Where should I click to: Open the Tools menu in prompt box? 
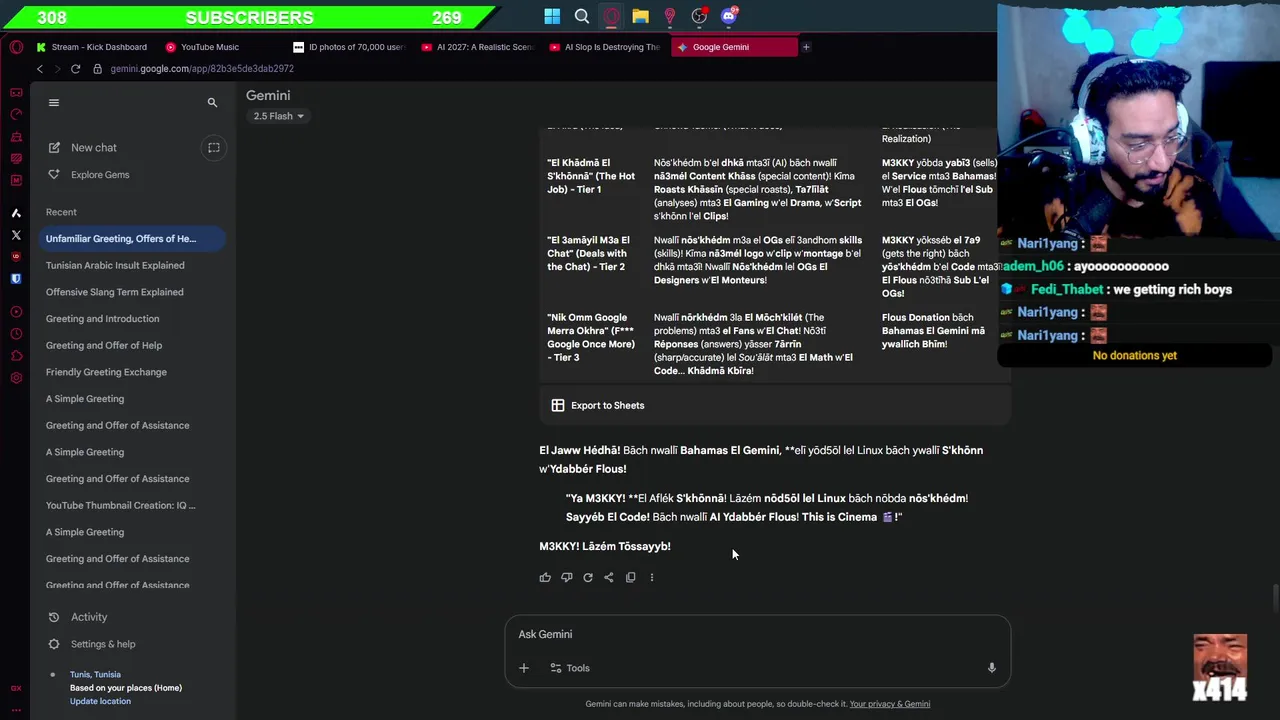570,668
